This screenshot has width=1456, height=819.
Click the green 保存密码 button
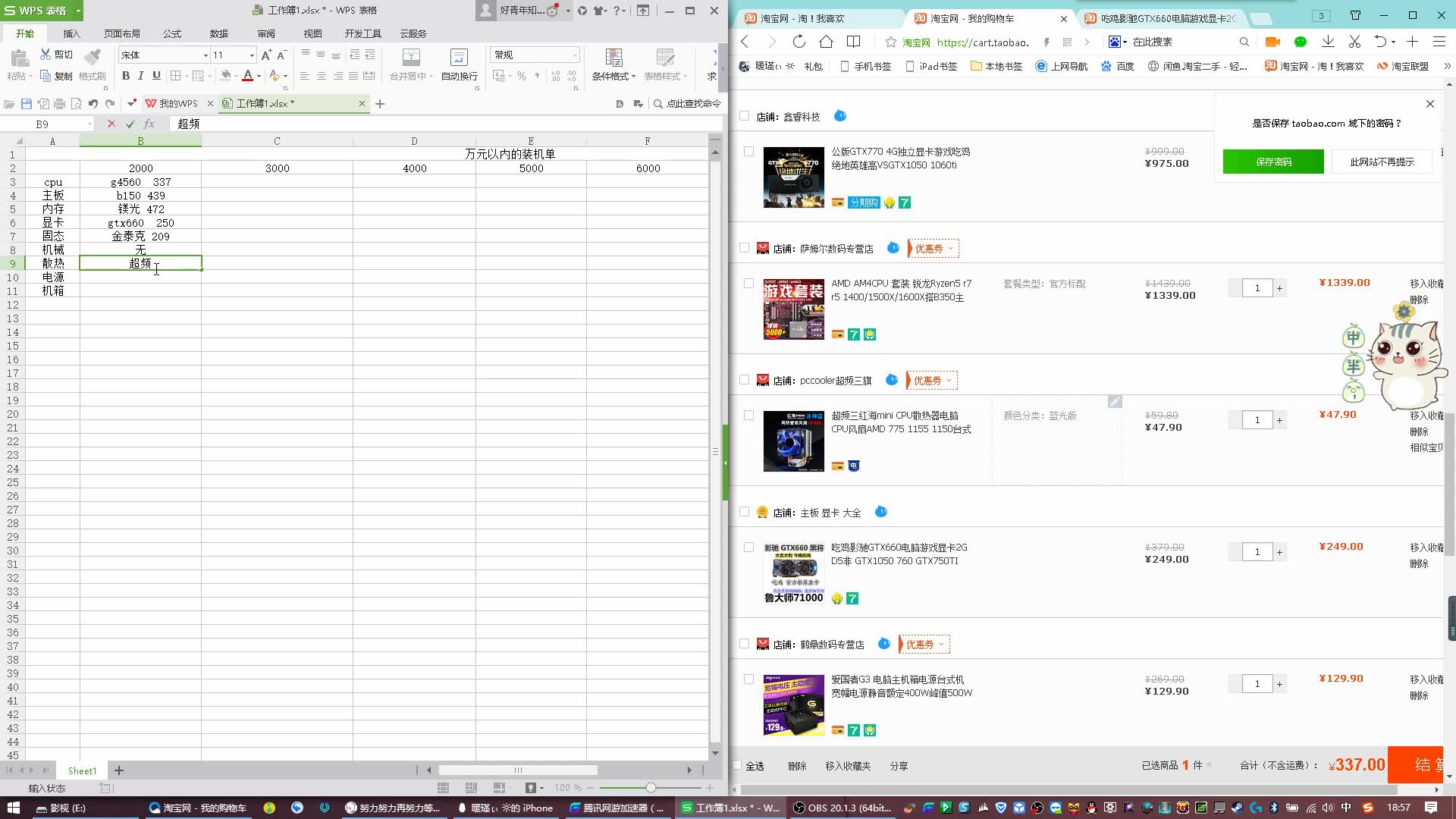point(1273,162)
